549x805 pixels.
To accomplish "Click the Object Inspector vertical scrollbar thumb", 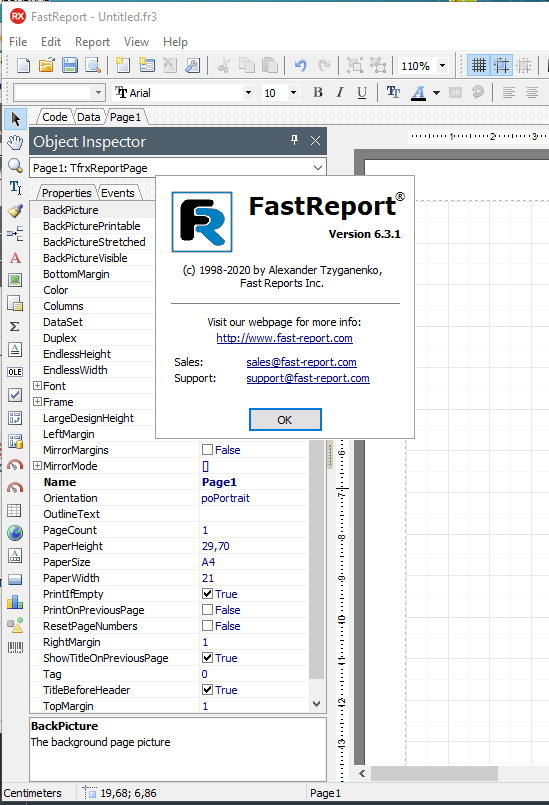I will [x=317, y=559].
